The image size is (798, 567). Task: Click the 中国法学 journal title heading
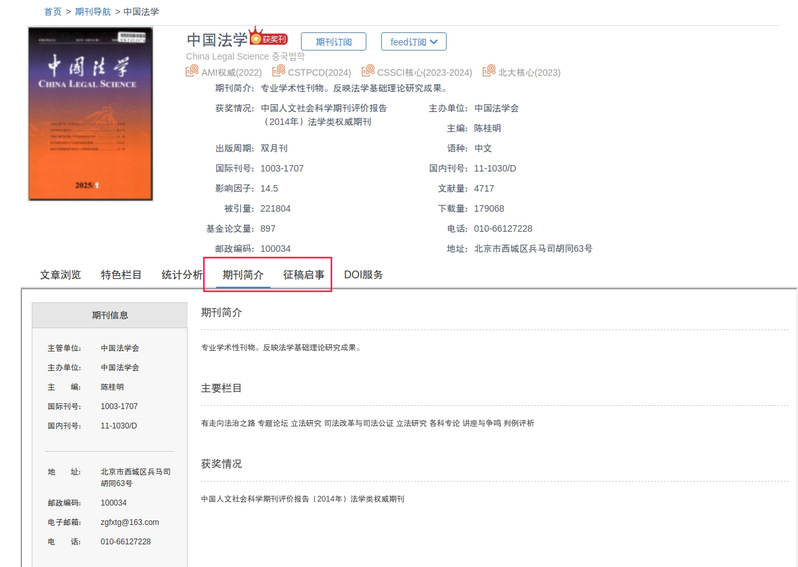coord(217,40)
